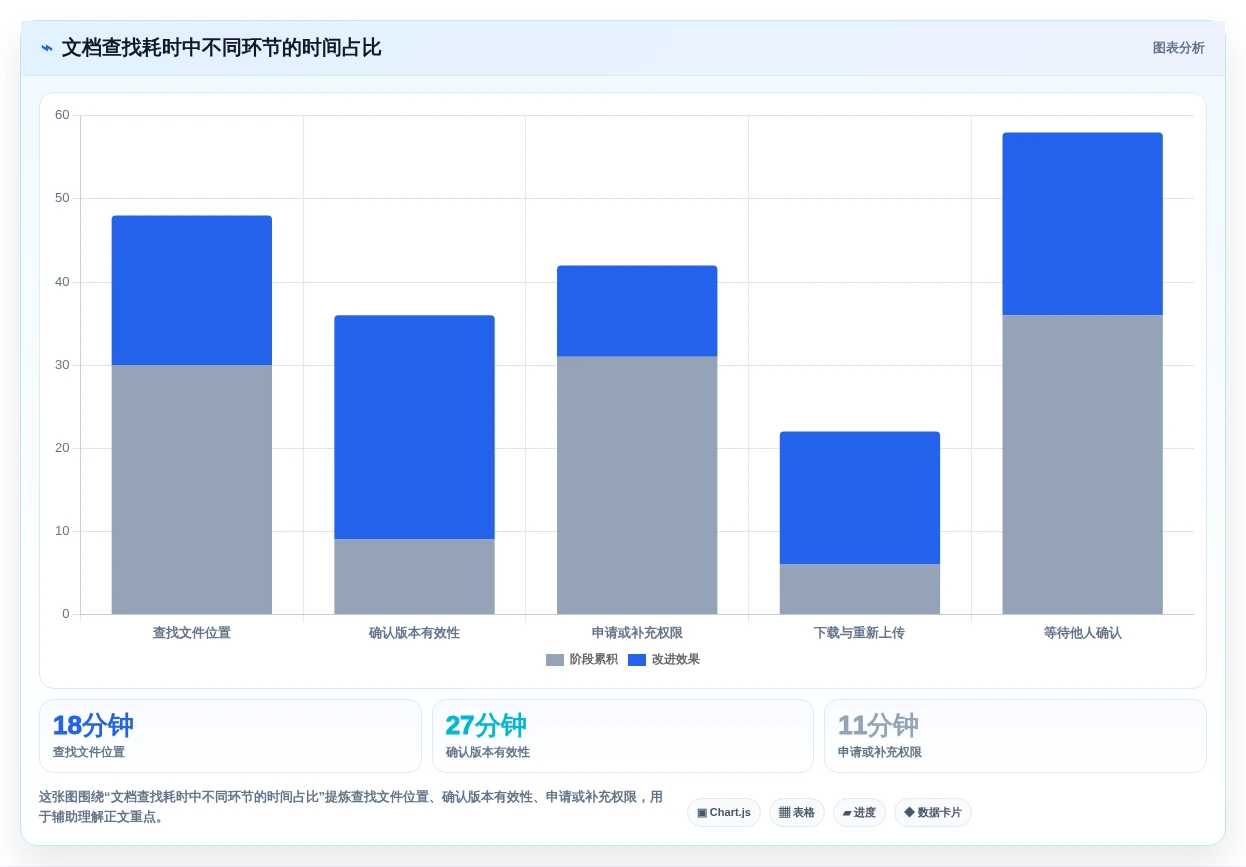Select the 表格 tag chip
This screenshot has height=867, width=1246.
(x=797, y=812)
